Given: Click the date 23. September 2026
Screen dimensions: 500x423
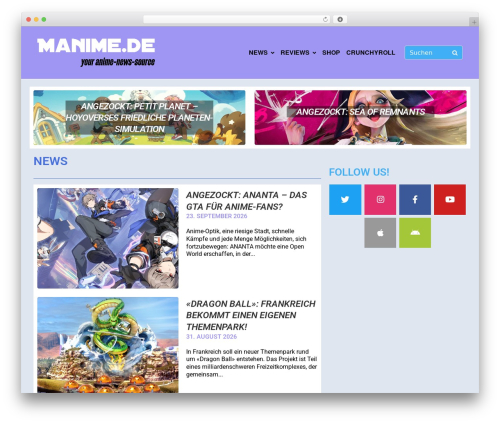Looking at the screenshot, I should pos(217,216).
